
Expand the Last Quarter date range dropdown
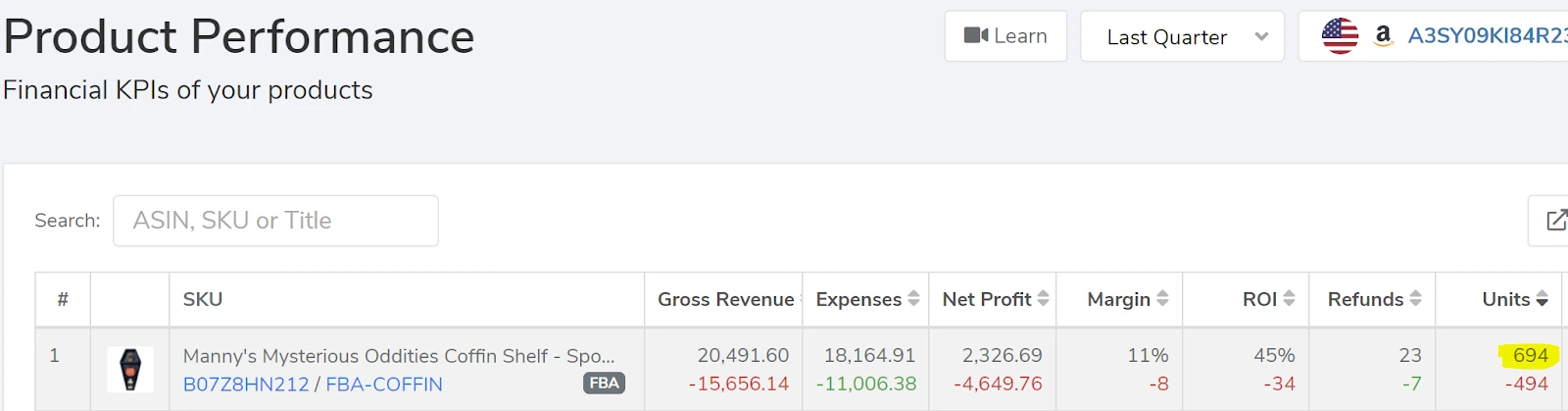click(1182, 37)
